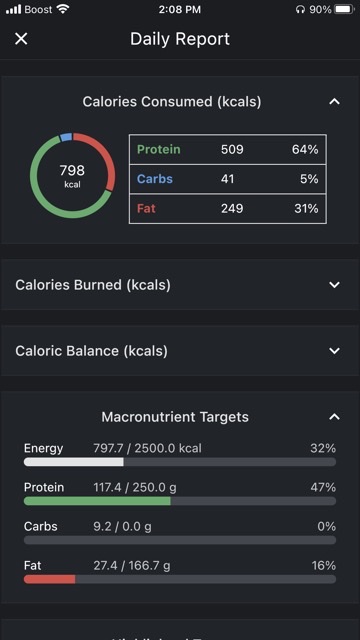Open the Calories Burned (kcals) heading
This screenshot has width=360, height=640.
coord(93,285)
